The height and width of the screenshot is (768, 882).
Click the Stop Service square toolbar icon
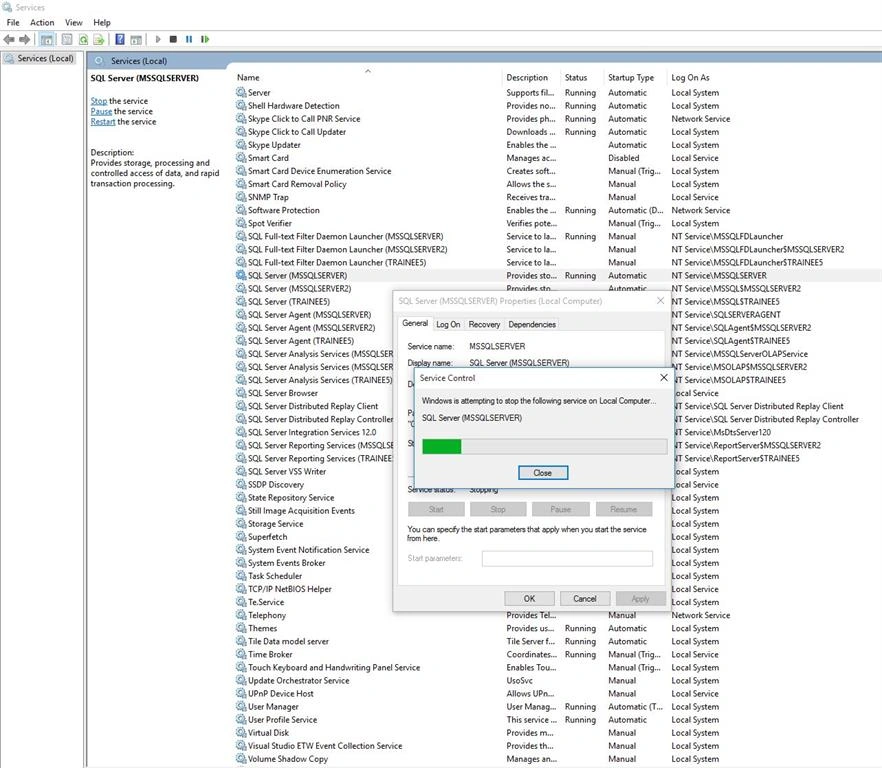tap(173, 39)
